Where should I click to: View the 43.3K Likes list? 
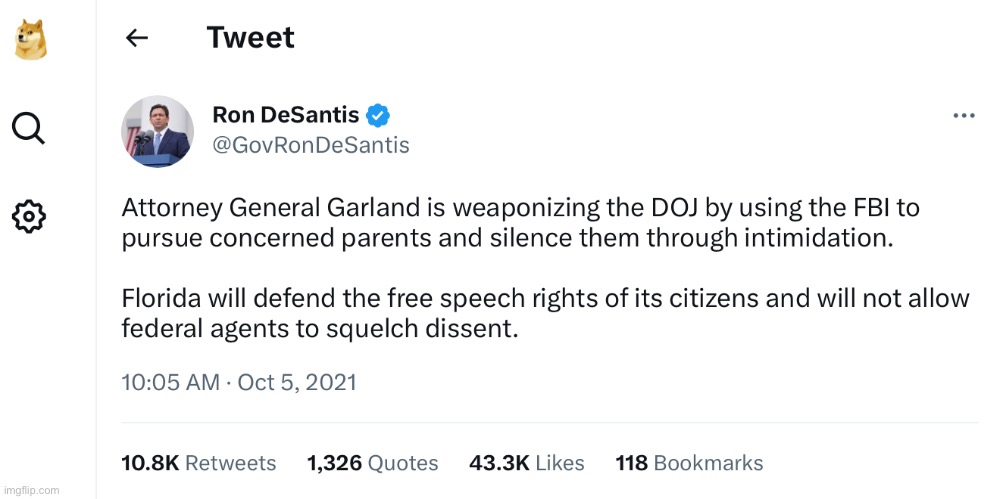pos(526,463)
